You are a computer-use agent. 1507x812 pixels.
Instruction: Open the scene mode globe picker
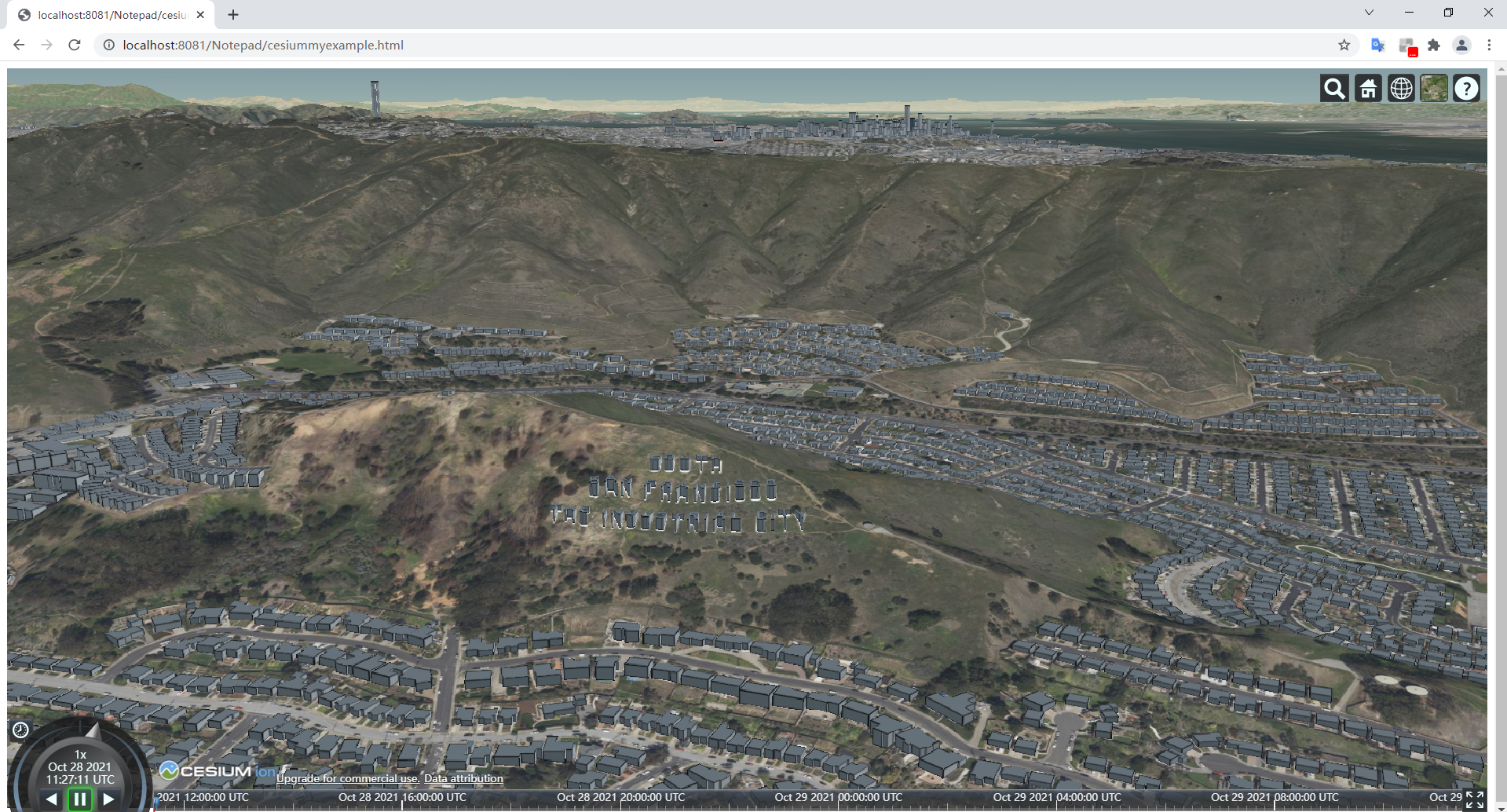[x=1401, y=89]
